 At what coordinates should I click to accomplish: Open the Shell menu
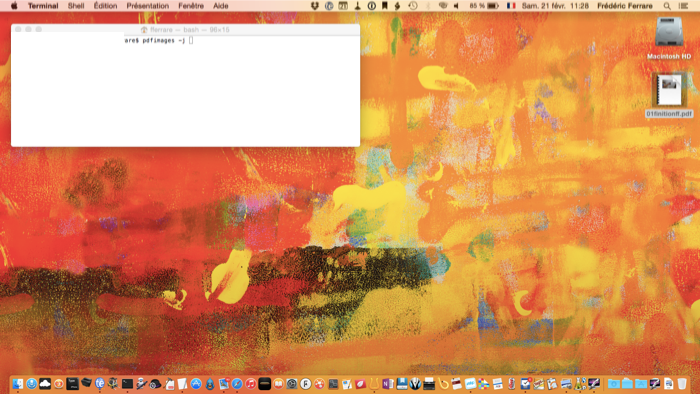click(76, 6)
